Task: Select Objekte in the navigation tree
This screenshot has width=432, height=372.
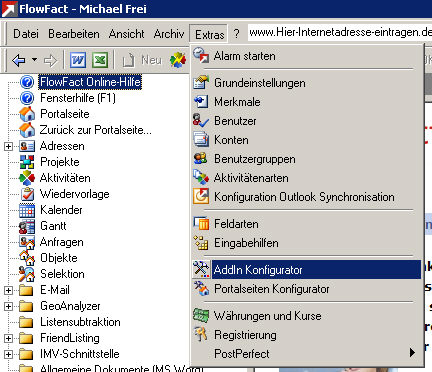Action: pos(59,258)
